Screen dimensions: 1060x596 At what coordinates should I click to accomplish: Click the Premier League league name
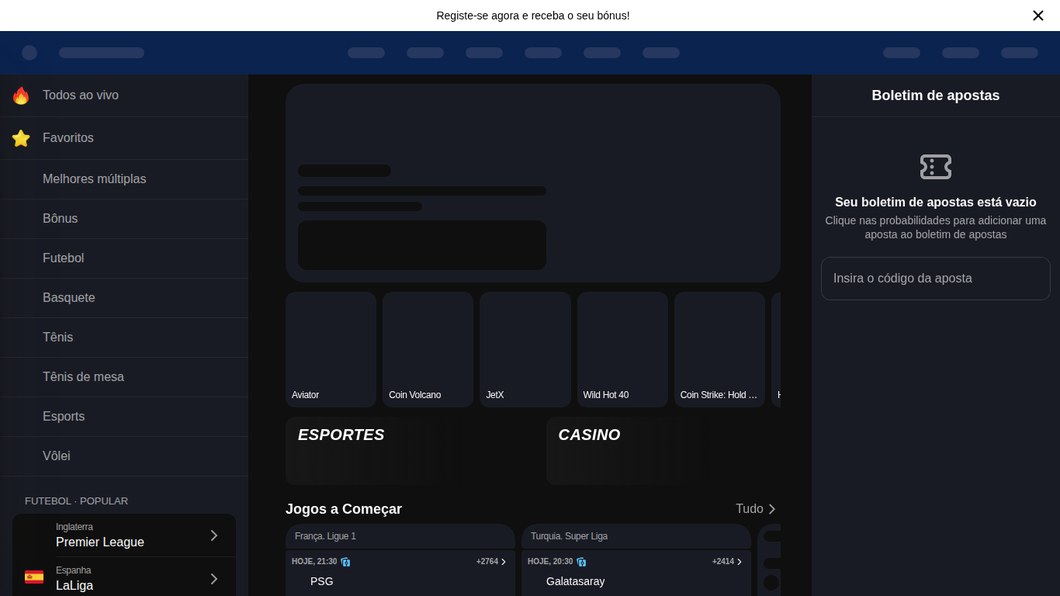tap(100, 542)
